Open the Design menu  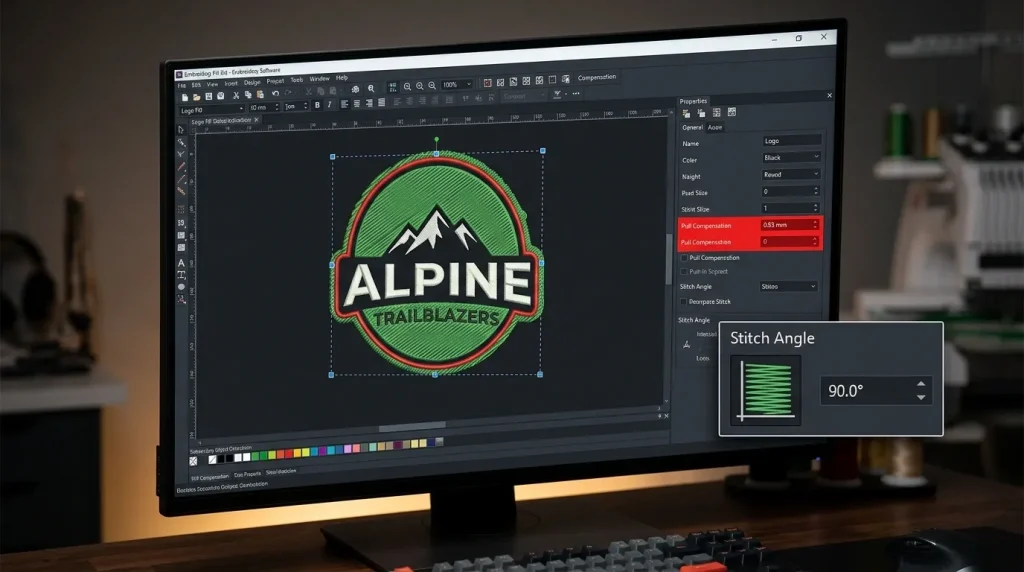click(252, 82)
